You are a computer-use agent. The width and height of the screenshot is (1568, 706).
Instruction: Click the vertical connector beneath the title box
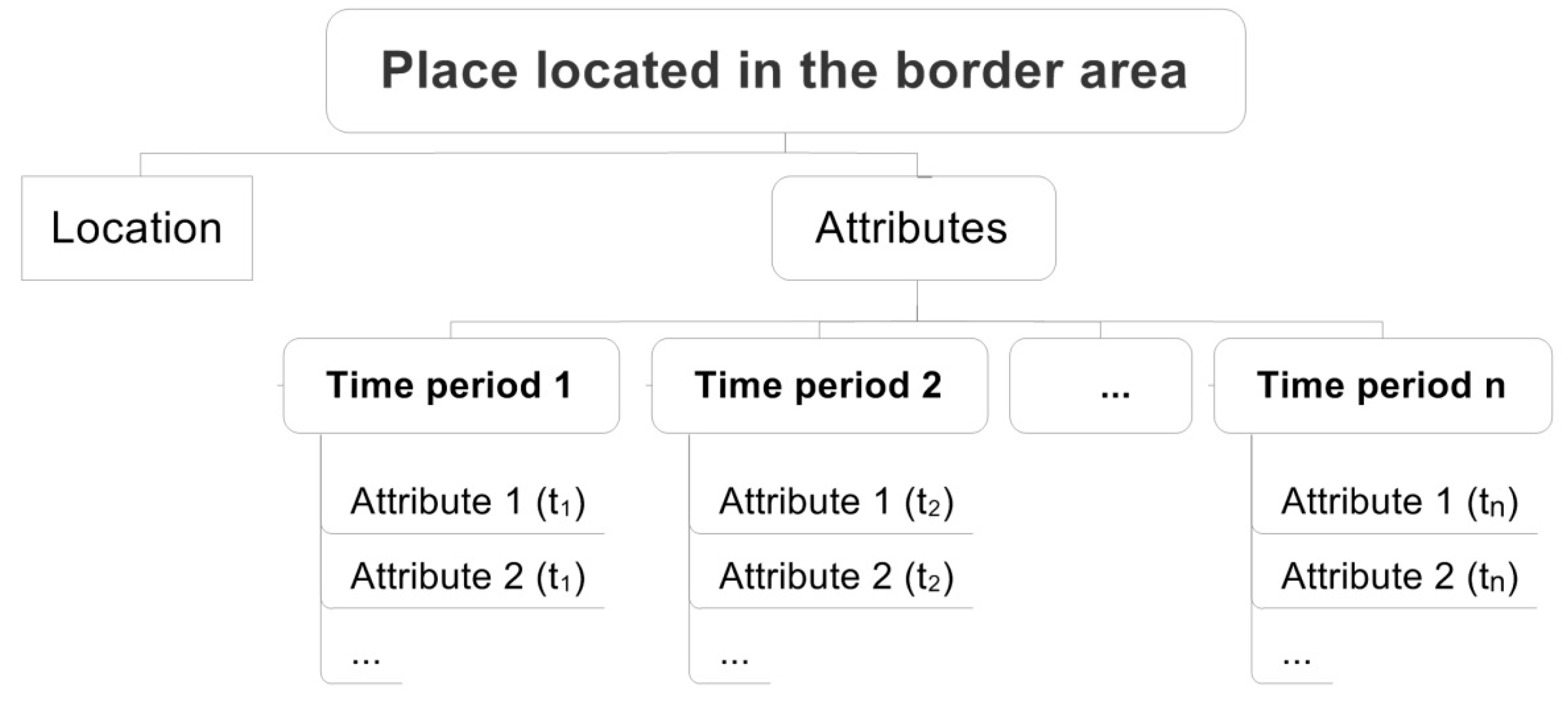coord(785,143)
